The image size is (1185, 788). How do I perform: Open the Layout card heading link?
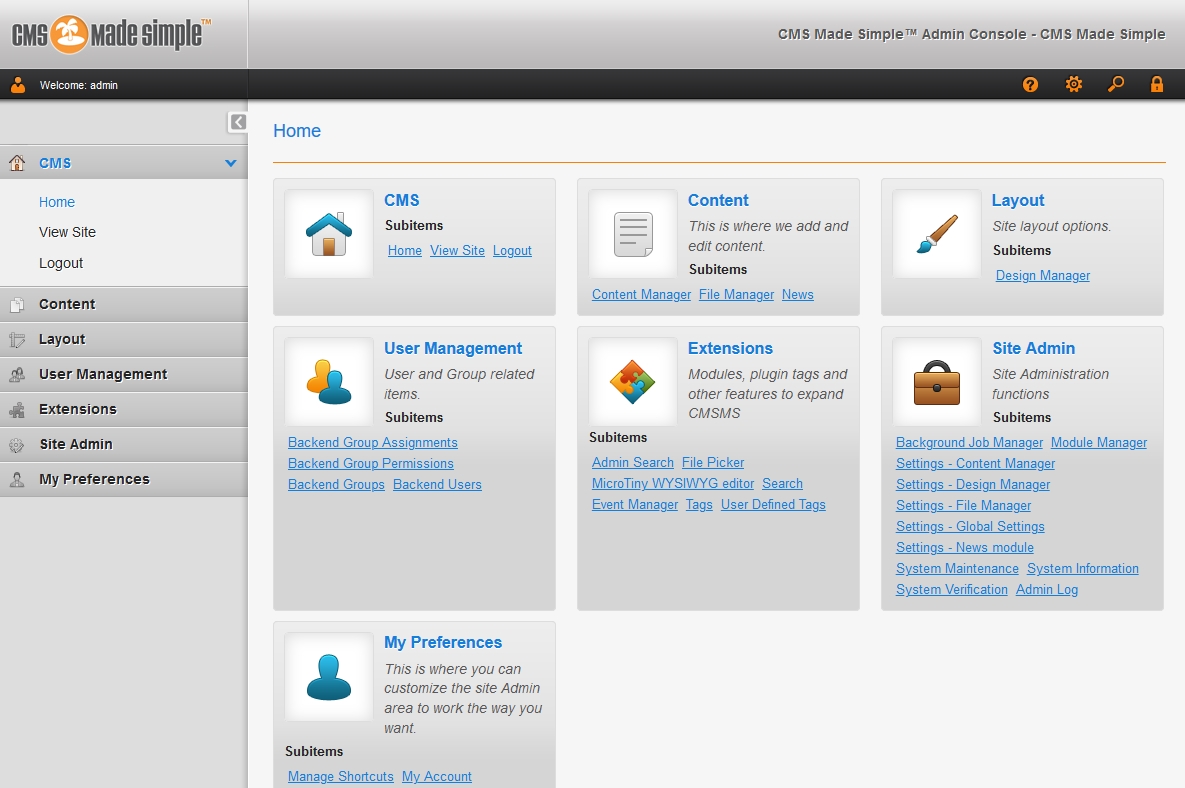click(x=1018, y=200)
